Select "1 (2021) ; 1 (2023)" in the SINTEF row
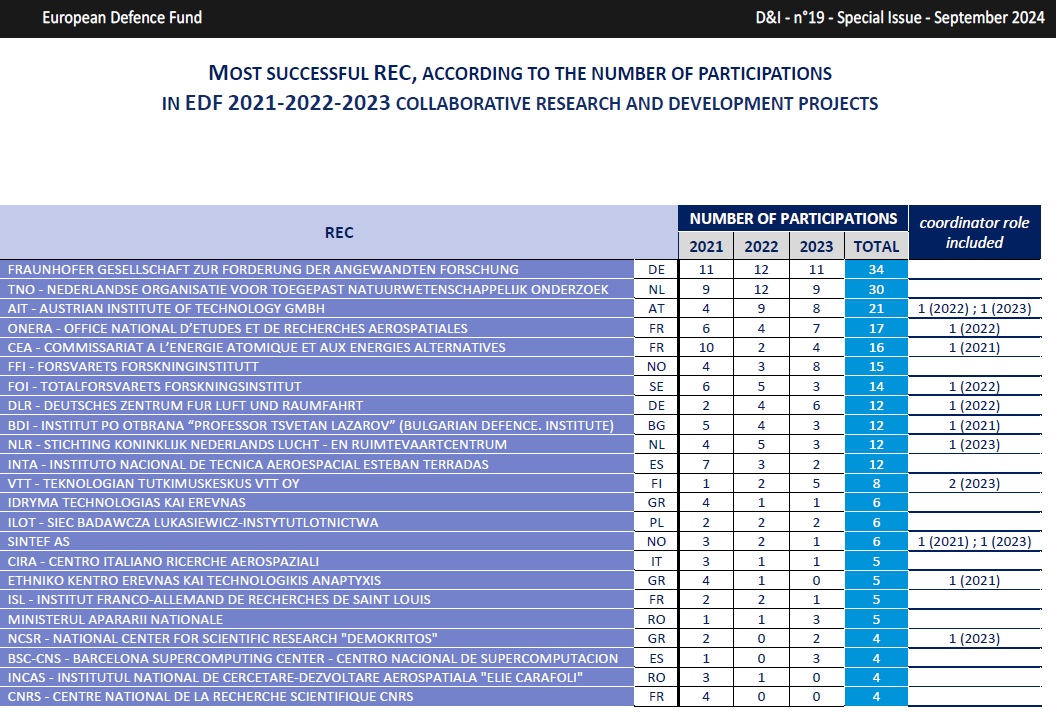The image size is (1056, 713). point(975,541)
